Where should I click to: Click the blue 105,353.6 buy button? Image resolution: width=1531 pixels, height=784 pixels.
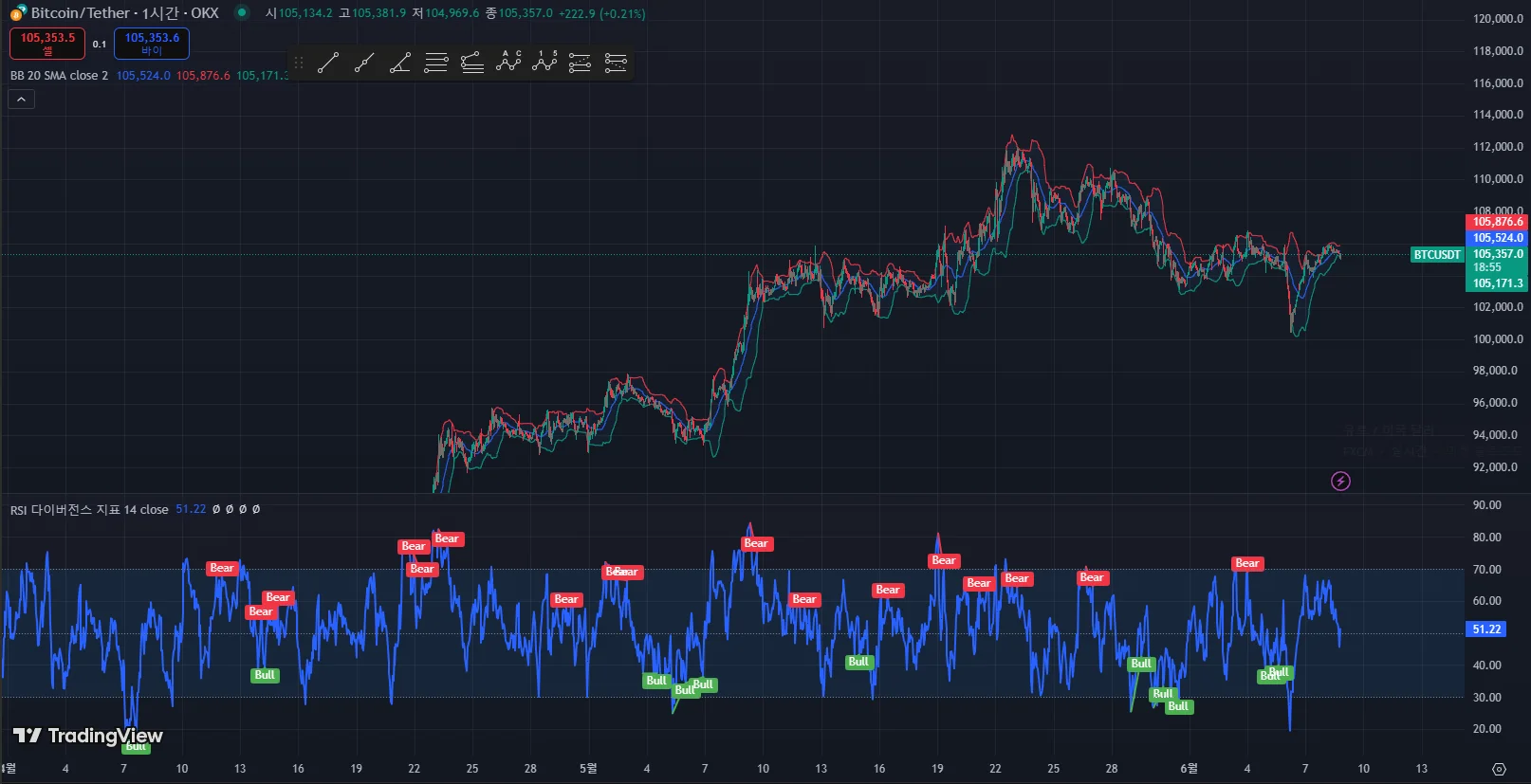(152, 43)
